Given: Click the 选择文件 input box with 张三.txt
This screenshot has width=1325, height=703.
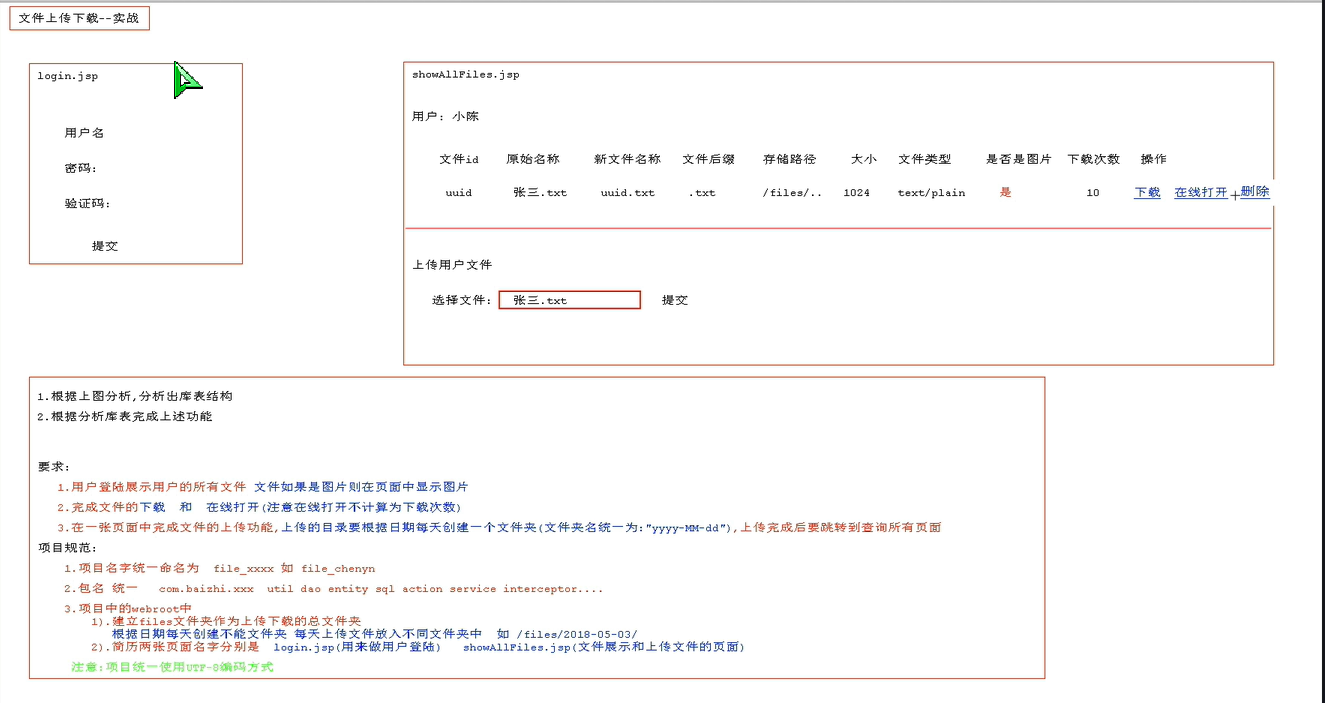Looking at the screenshot, I should click(569, 300).
